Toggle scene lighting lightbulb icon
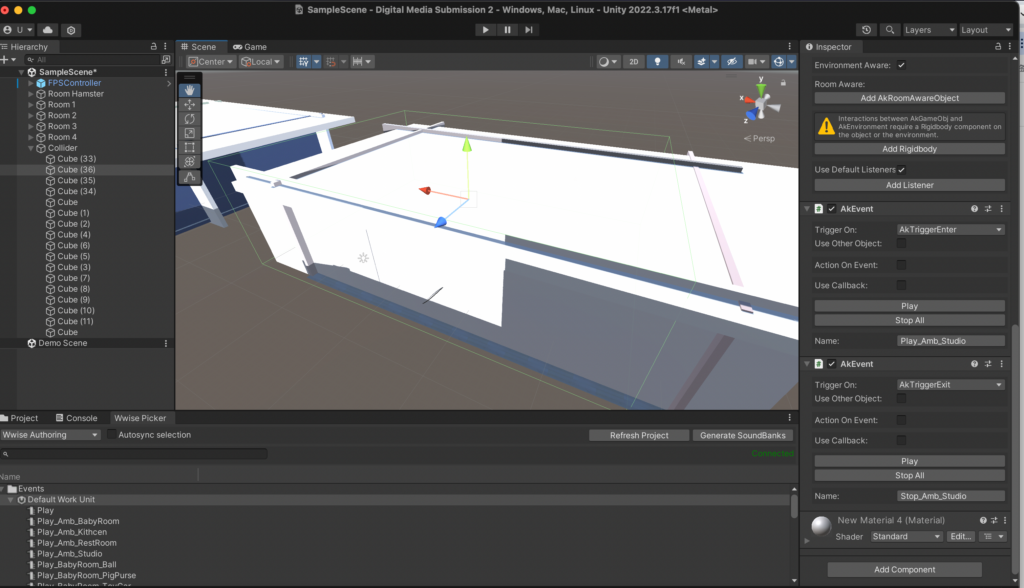1024x588 pixels. [657, 61]
